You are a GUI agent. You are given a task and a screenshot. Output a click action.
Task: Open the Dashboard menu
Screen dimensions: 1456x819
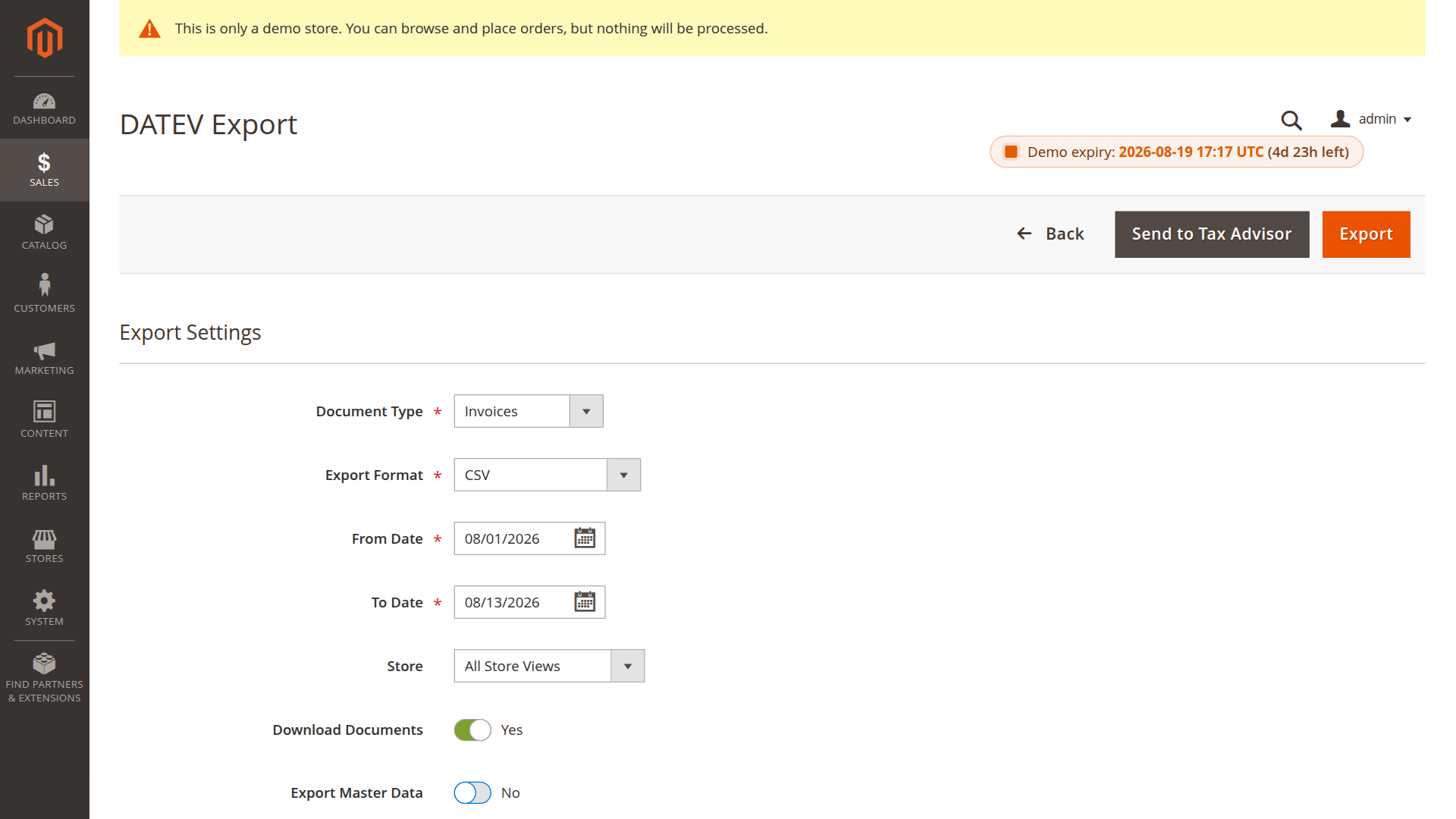(44, 108)
